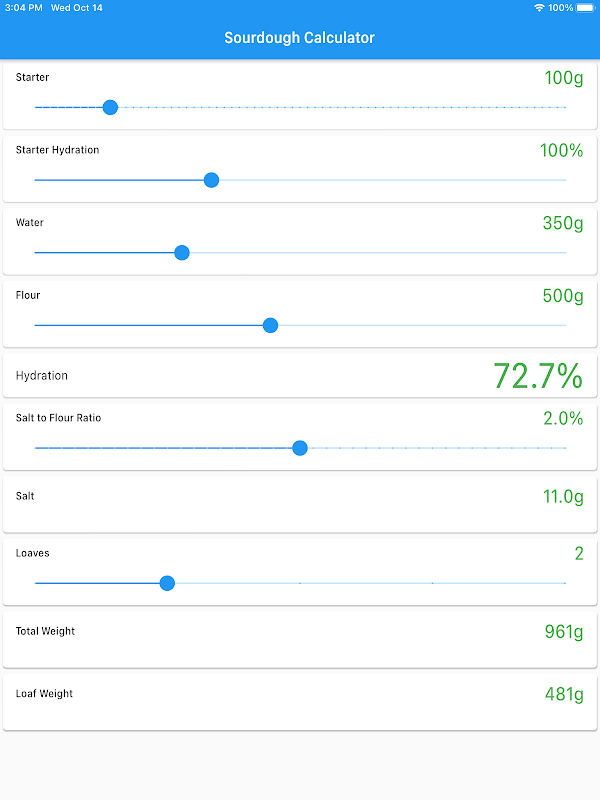Tap the battery icon in status bar

click(x=585, y=8)
